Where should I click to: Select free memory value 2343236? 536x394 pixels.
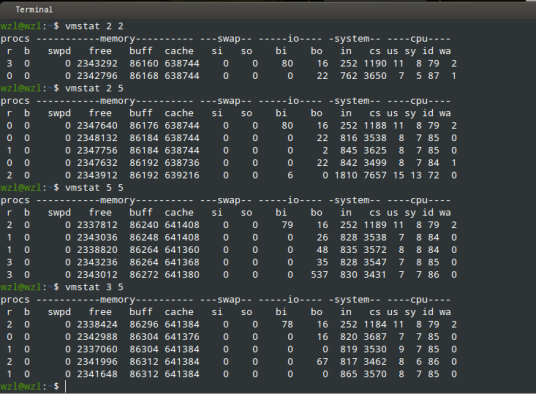tap(97, 262)
